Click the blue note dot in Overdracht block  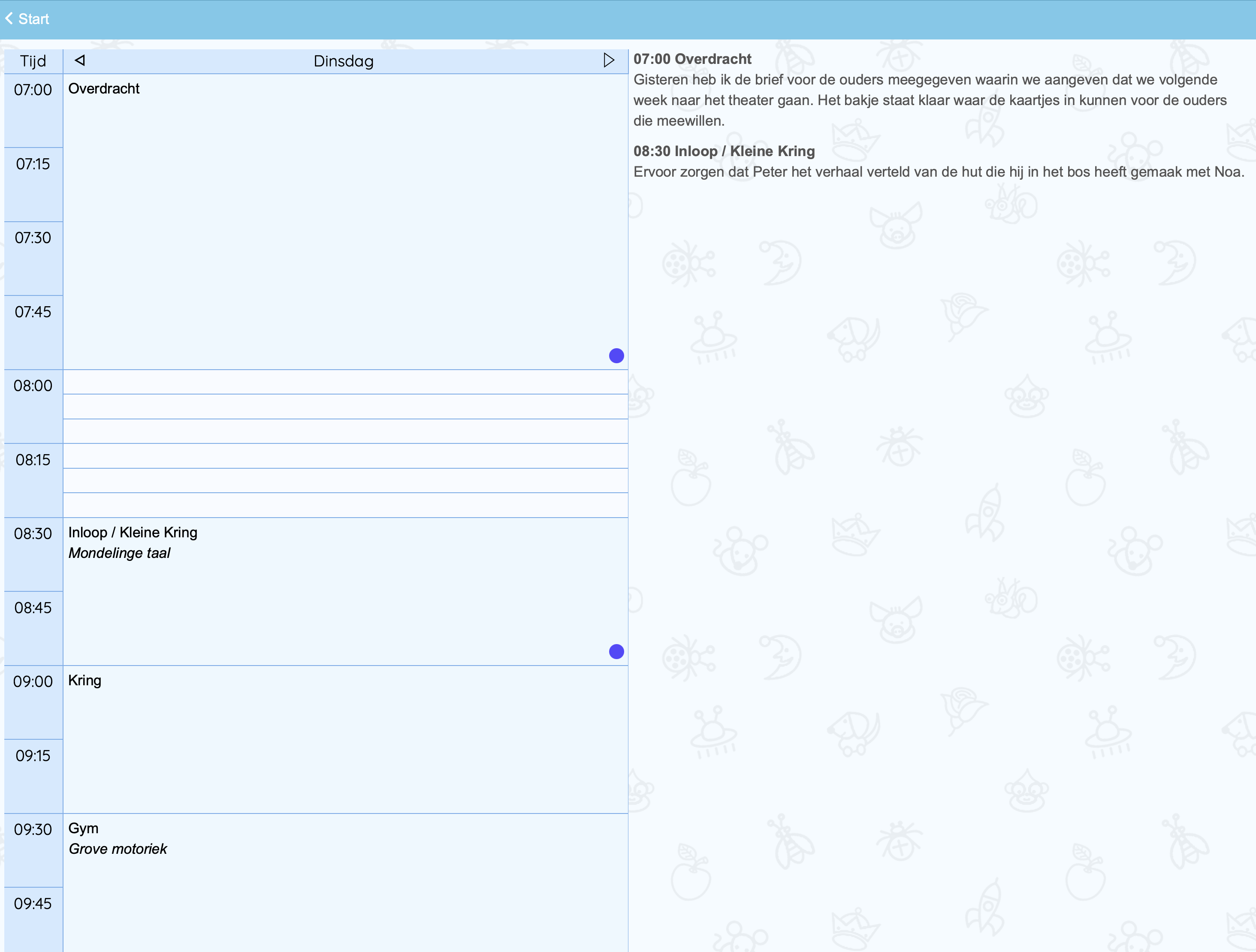616,356
